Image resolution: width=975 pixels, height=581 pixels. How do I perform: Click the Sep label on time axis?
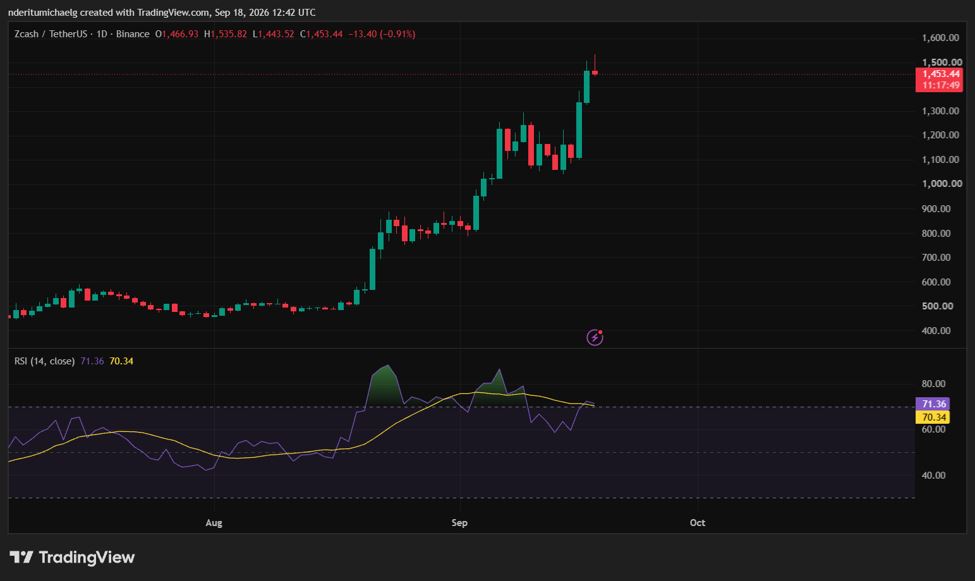(x=460, y=523)
